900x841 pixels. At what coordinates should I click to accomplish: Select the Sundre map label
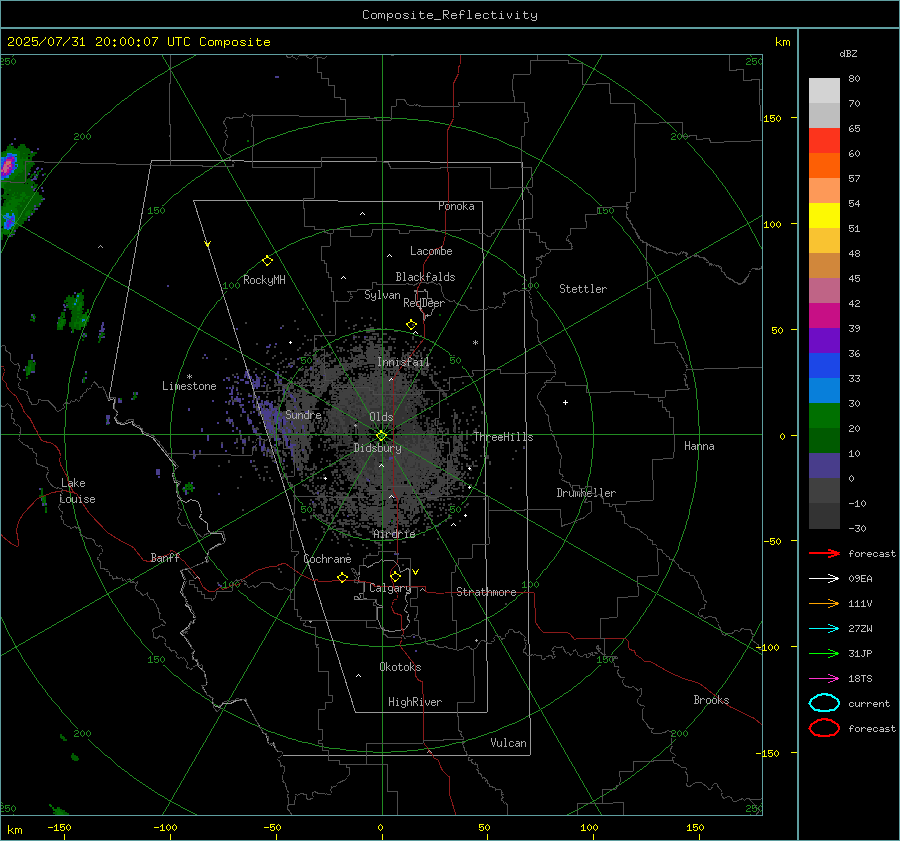303,414
